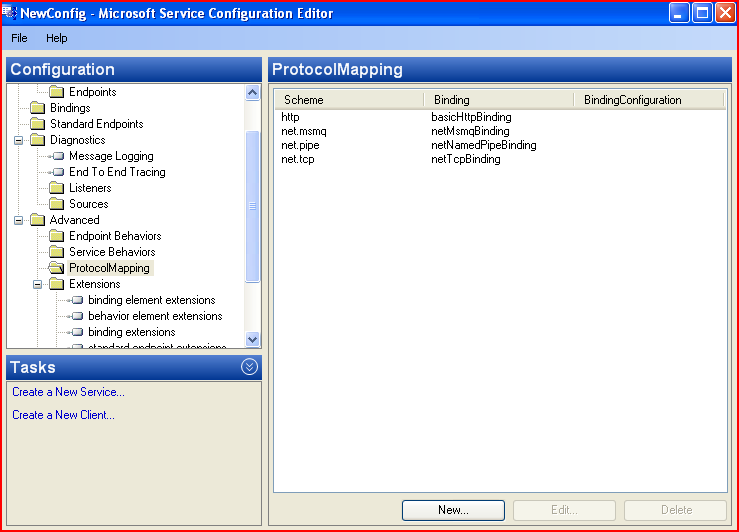The height and width of the screenshot is (532, 739).
Task: Click the BindingConfiguration column header
Action: pos(649,100)
